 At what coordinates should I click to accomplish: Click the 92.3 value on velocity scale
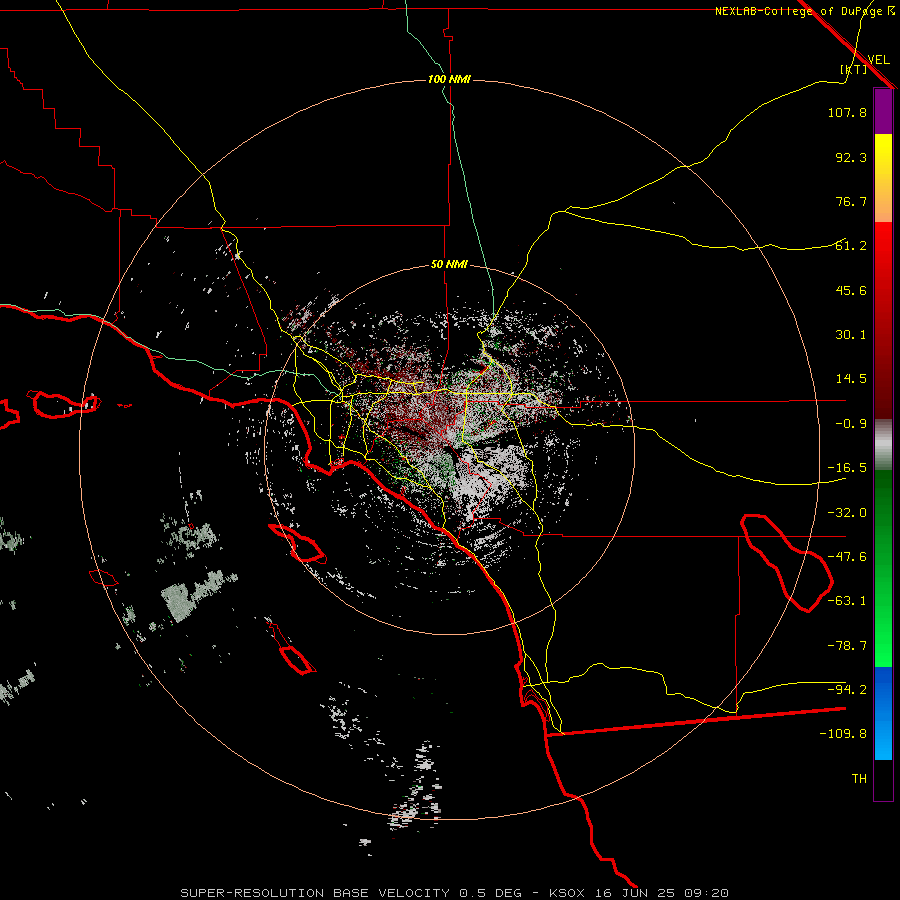851,157
